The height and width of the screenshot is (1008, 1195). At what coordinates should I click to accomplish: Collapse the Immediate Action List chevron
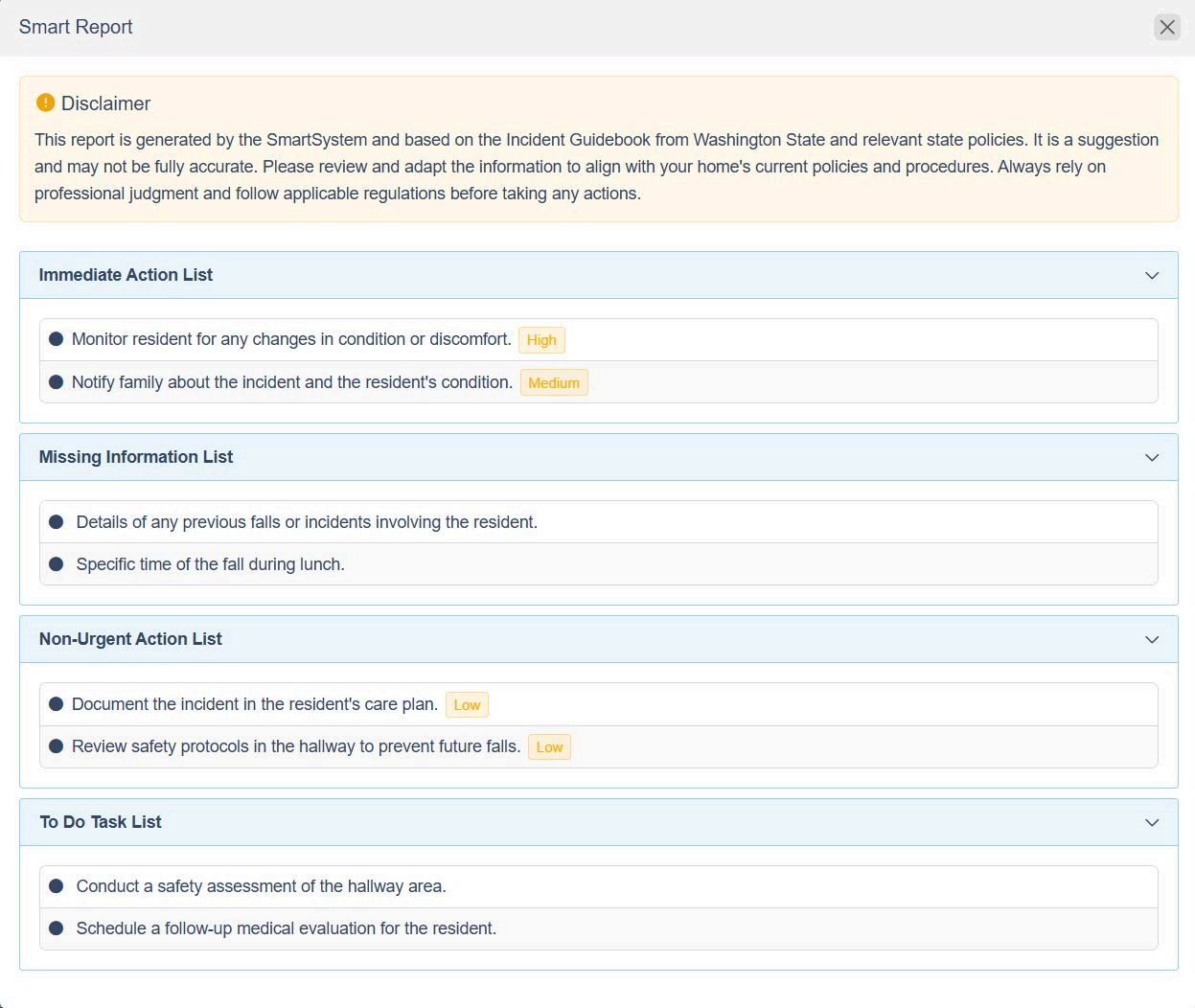pos(1151,276)
